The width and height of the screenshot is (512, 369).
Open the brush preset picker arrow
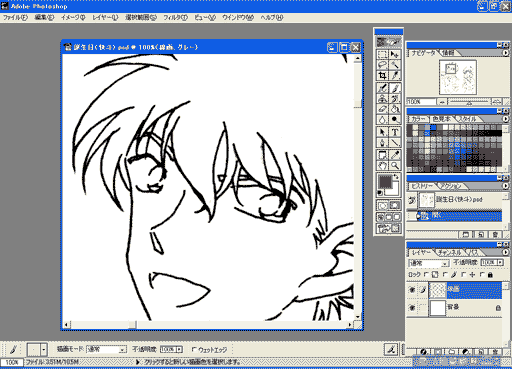[x=44, y=350]
